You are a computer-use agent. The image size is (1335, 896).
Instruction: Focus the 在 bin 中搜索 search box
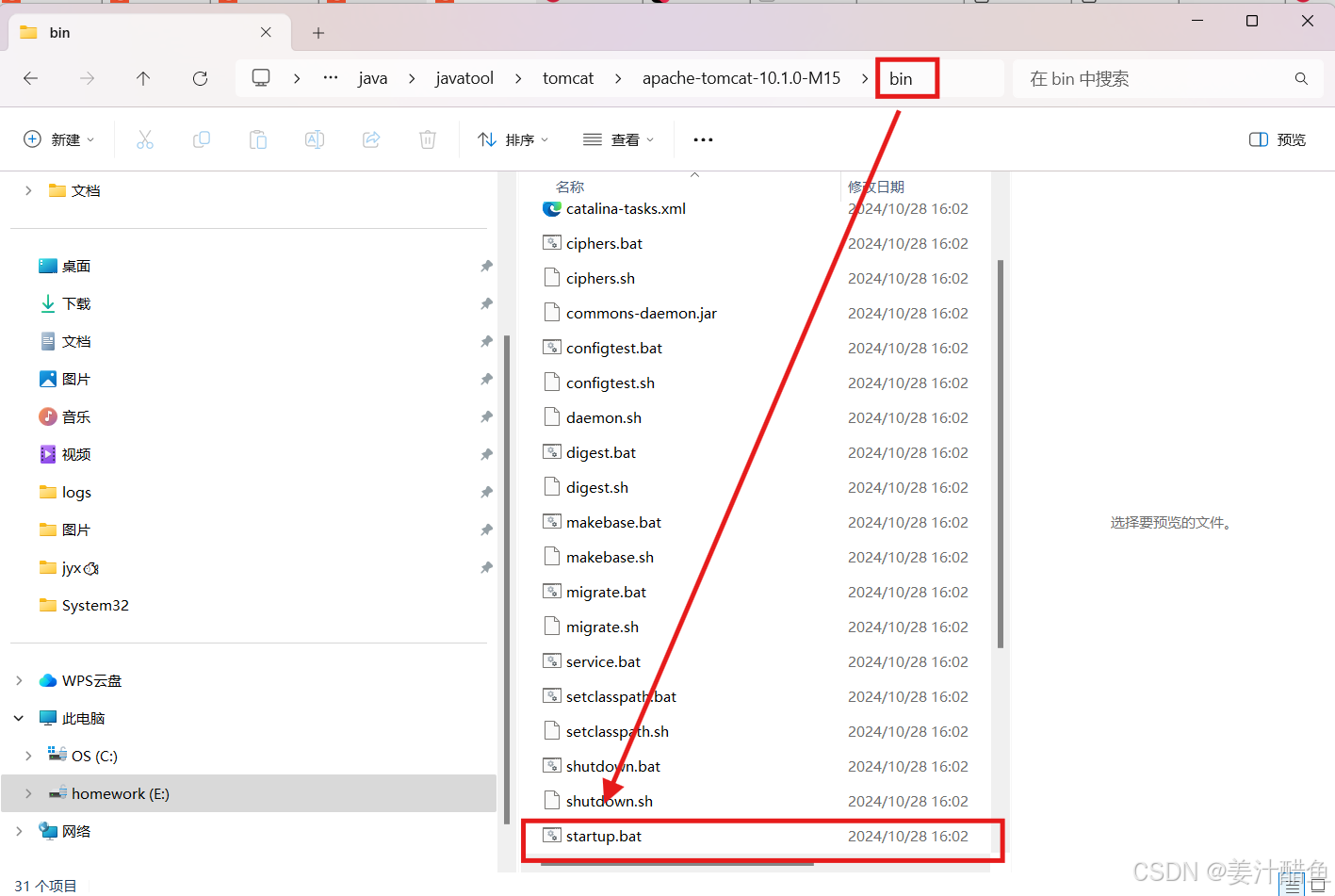click(x=1168, y=79)
